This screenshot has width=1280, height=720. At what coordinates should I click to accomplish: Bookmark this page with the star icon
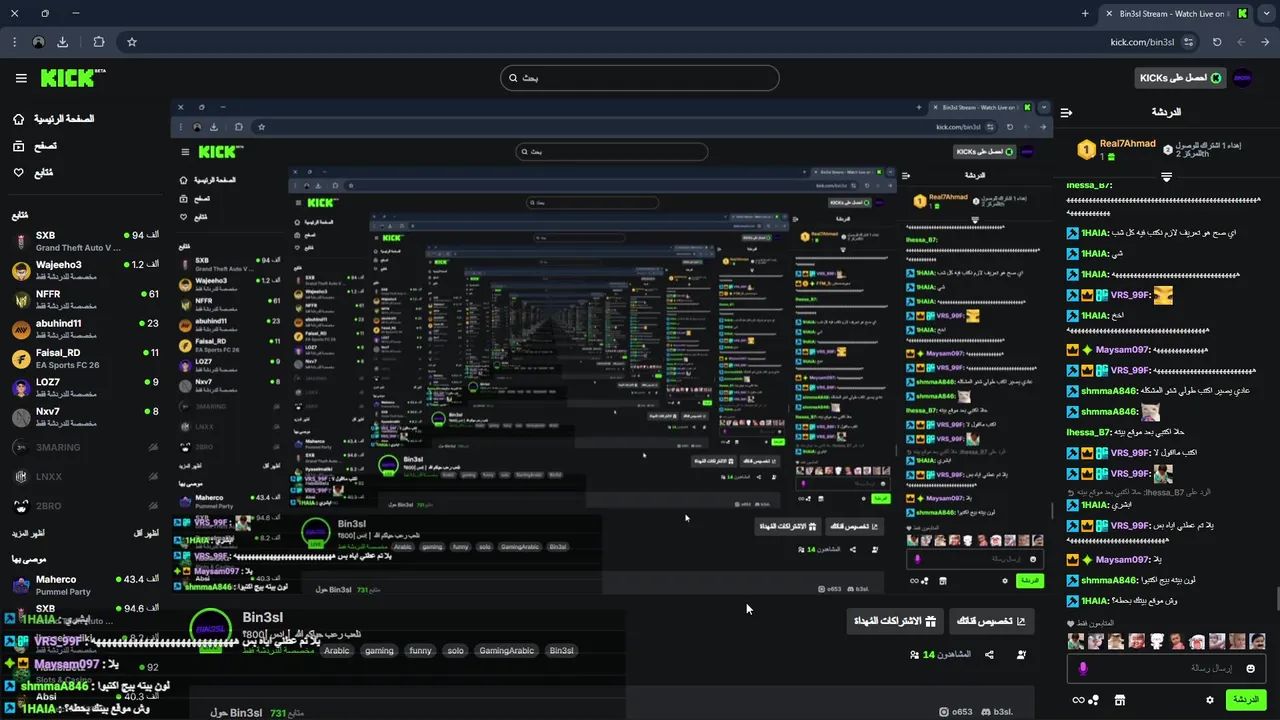coord(131,42)
